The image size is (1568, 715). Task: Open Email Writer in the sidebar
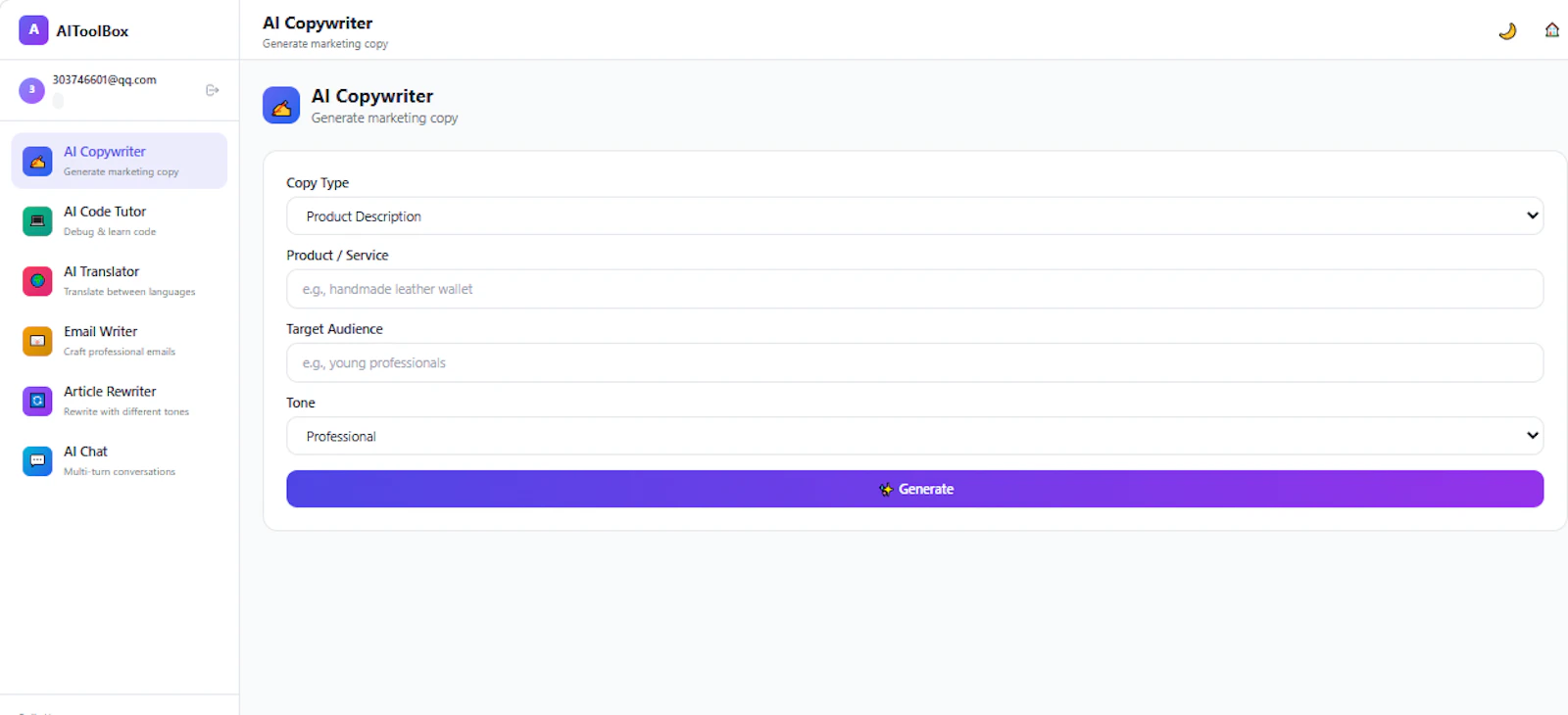tap(120, 340)
